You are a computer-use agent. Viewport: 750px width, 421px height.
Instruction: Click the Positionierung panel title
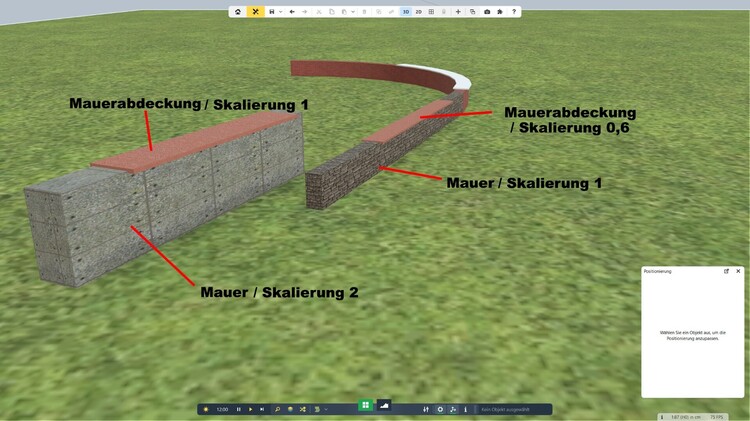658,271
